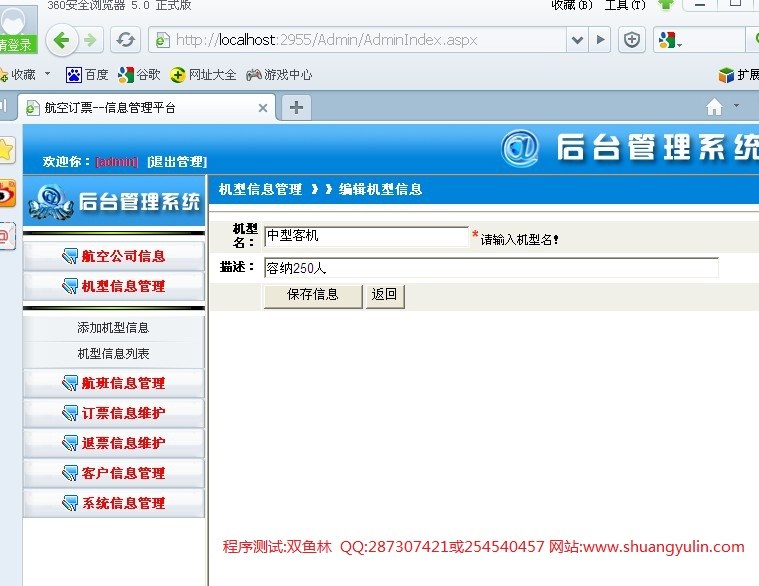Open the 百度 bookmark
Screen dimensions: 759x586
coord(87,75)
